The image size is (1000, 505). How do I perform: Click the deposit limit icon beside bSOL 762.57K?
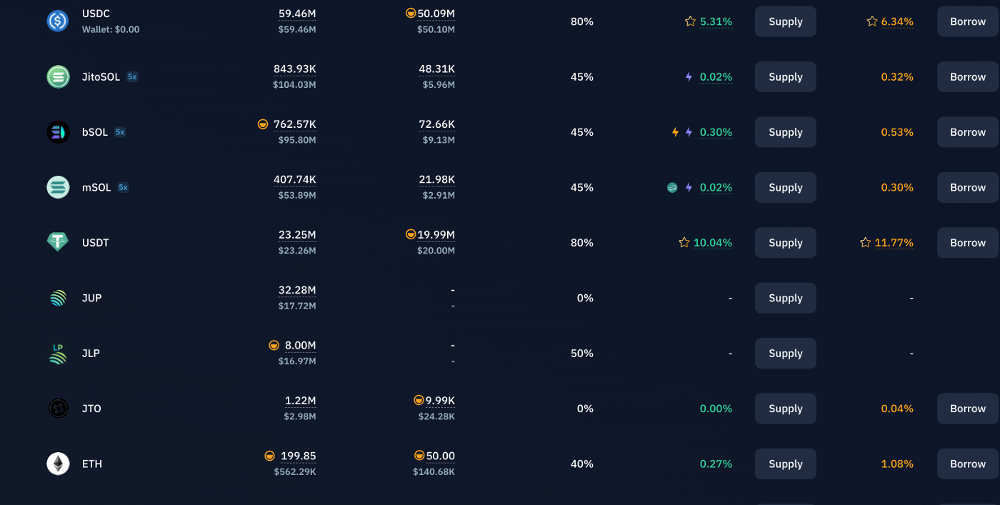click(263, 124)
